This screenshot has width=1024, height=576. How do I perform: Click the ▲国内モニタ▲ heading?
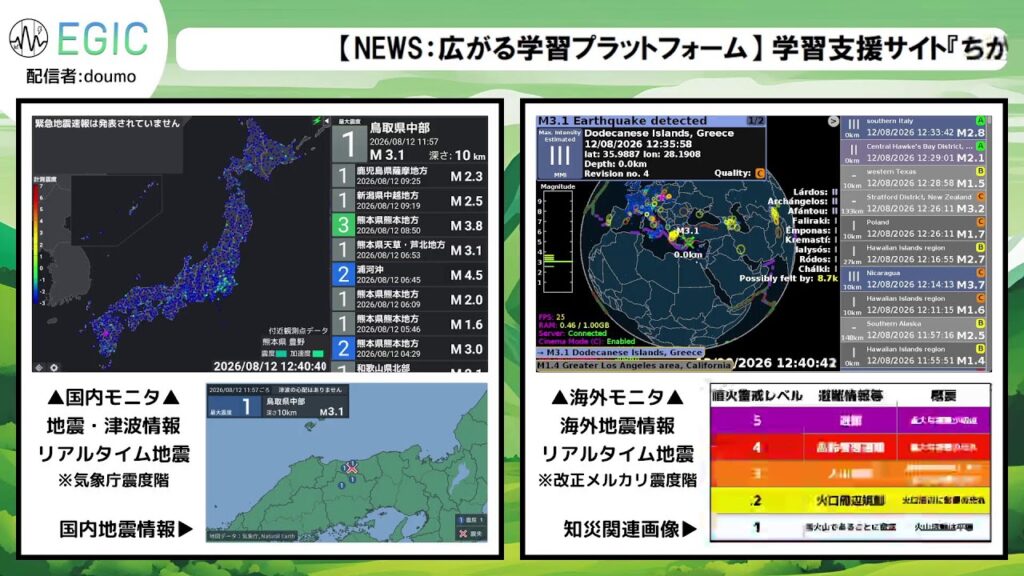pyautogui.click(x=113, y=397)
